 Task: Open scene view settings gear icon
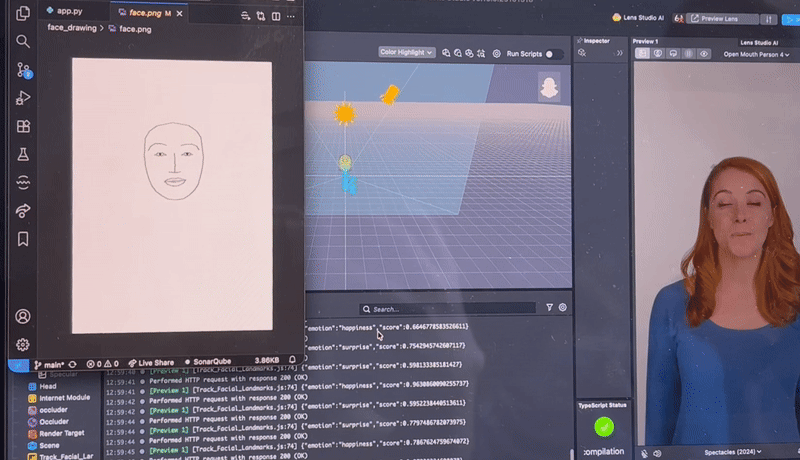[x=496, y=54]
